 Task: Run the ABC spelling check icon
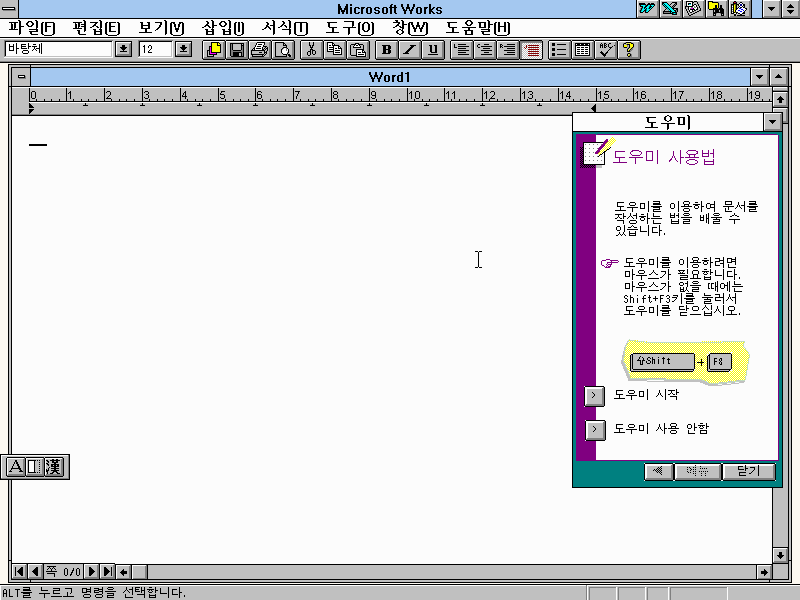(x=606, y=49)
